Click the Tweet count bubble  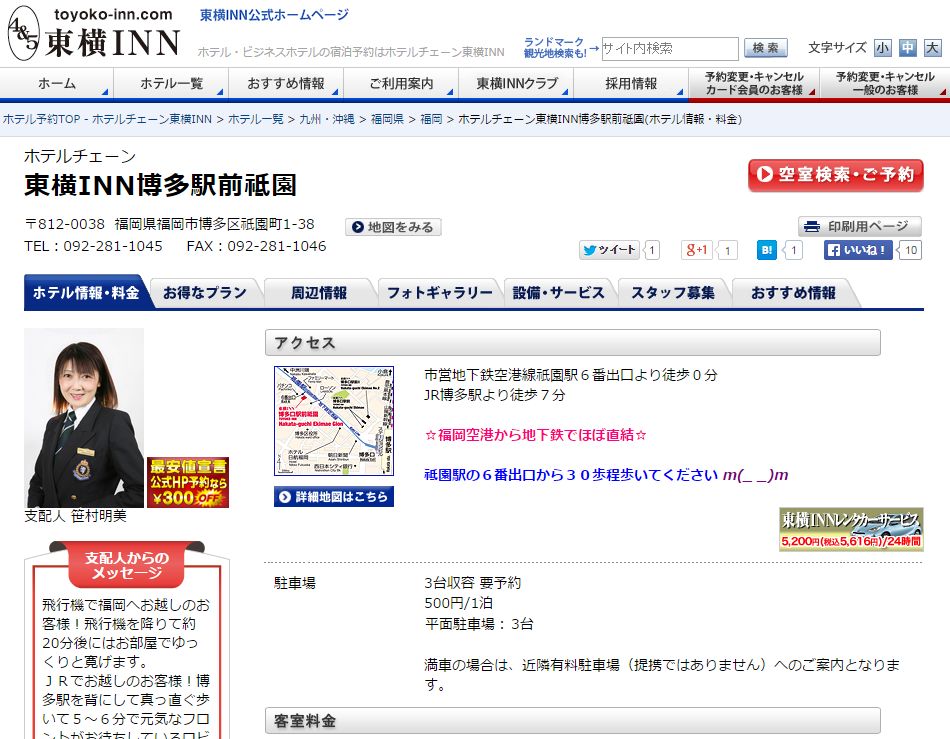(652, 250)
